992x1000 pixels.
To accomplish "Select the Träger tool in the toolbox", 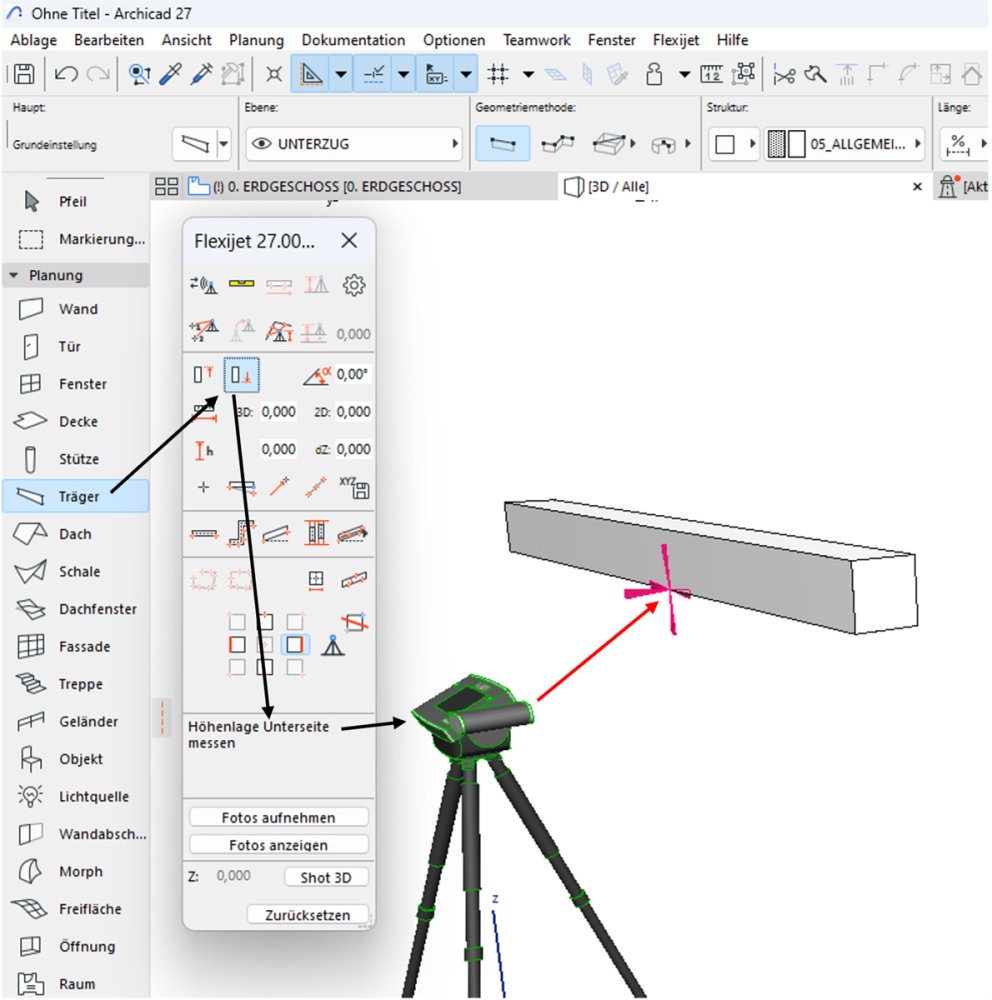I will 76,496.
